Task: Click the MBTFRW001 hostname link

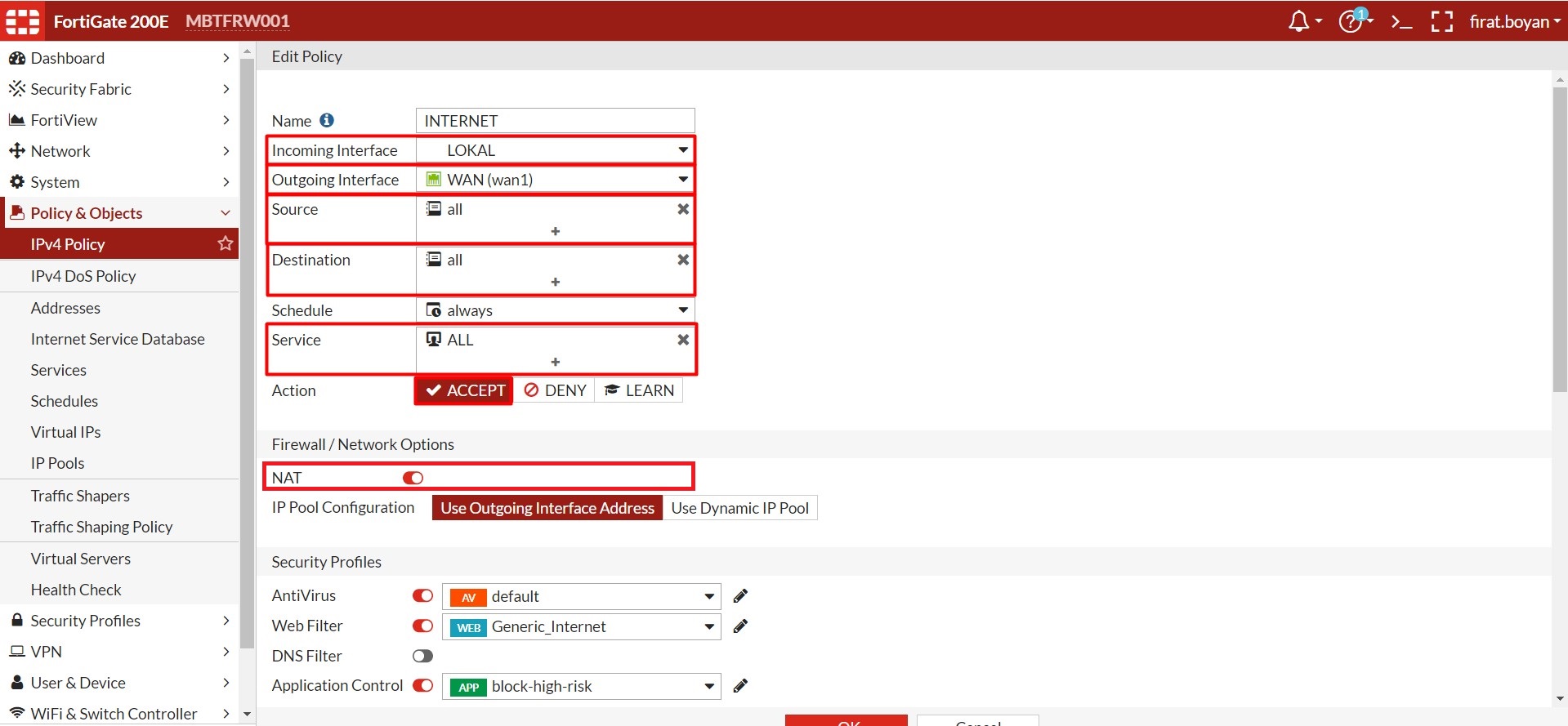Action: [x=237, y=21]
